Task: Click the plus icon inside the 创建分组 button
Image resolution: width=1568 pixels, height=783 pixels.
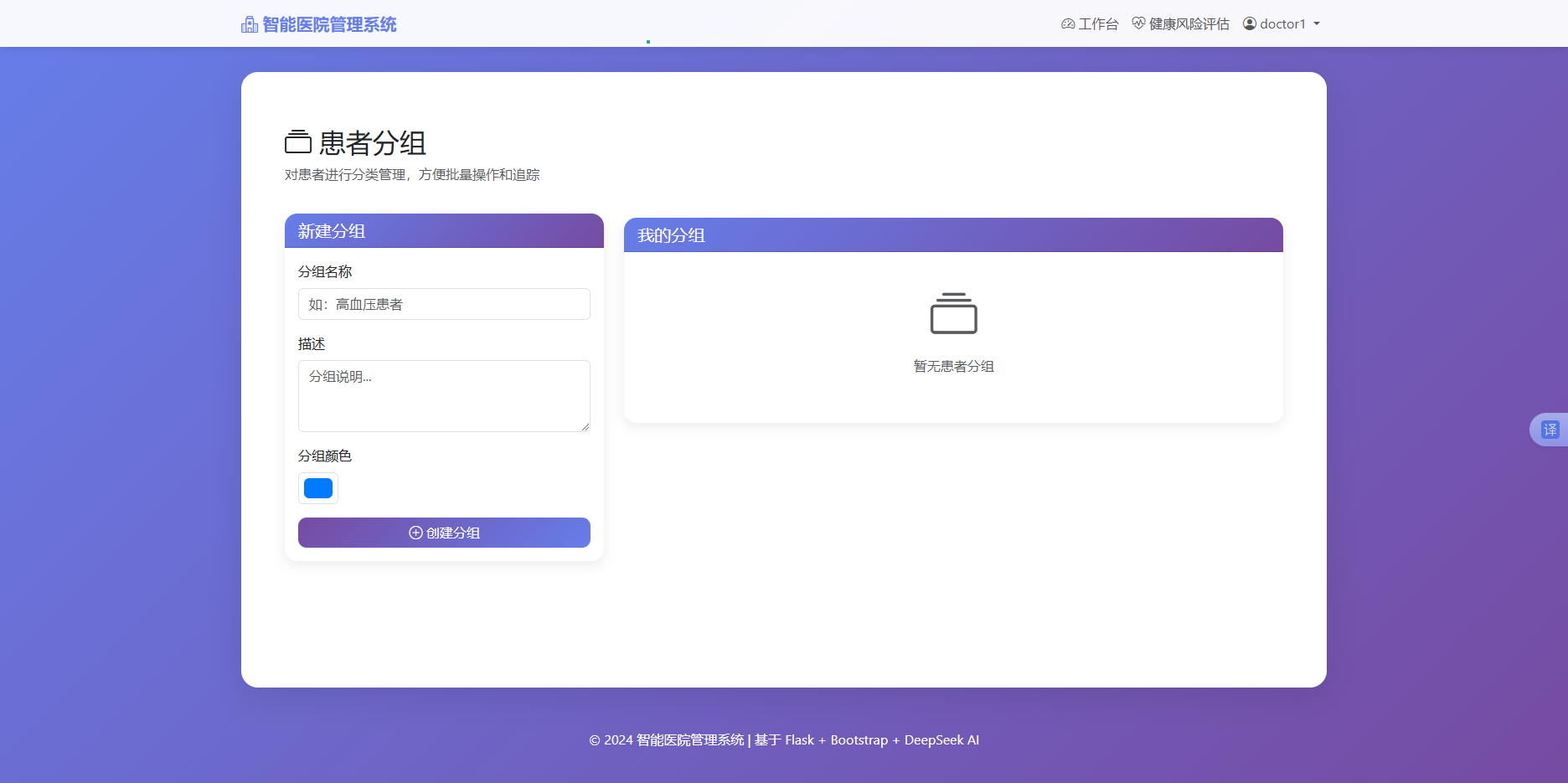Action: tap(415, 533)
